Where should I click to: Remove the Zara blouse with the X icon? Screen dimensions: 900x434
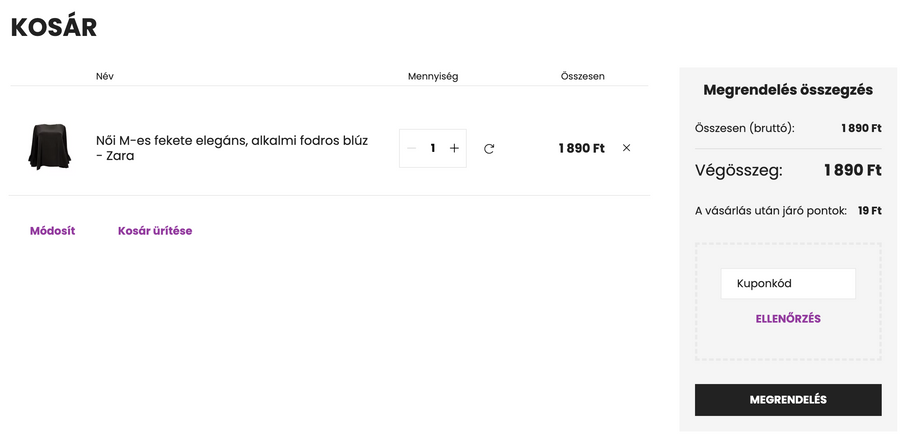tap(627, 148)
